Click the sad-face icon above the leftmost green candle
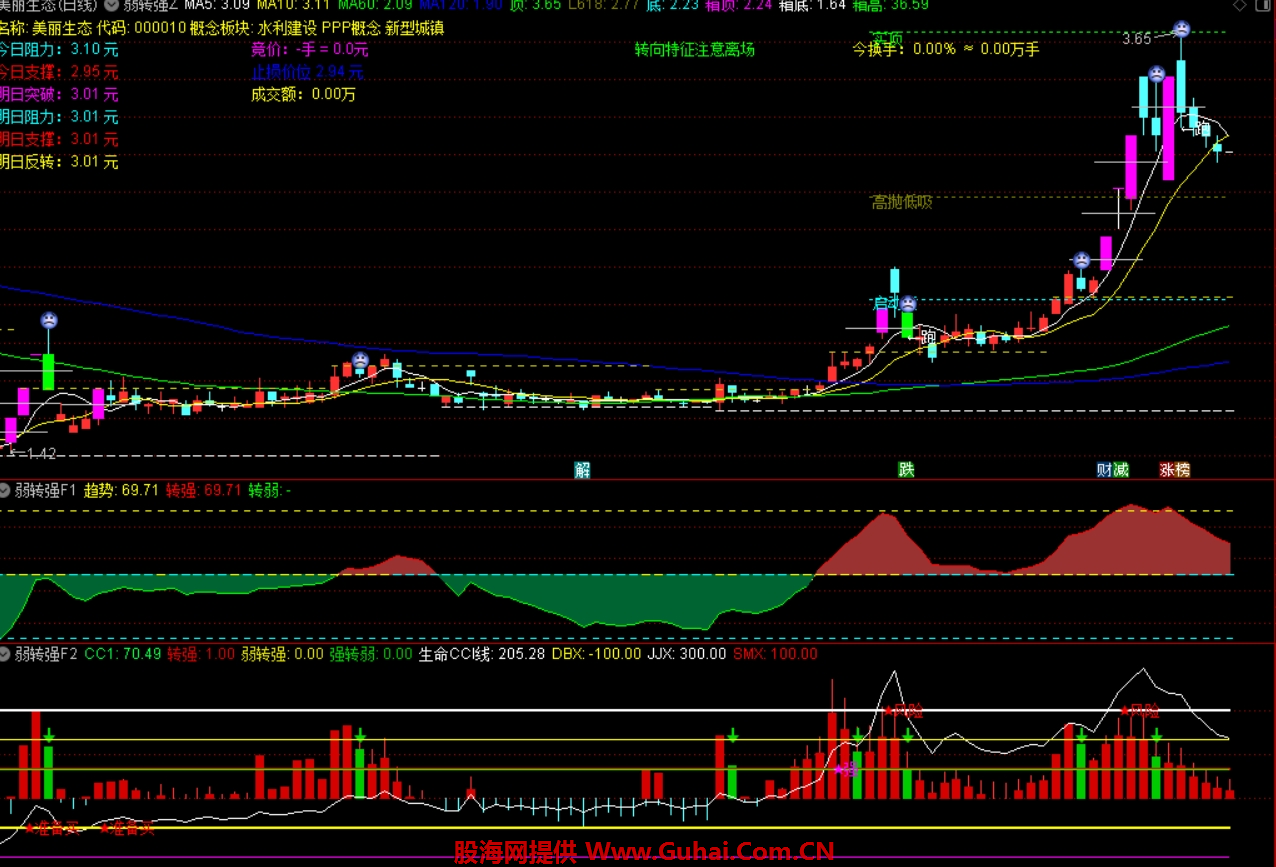 point(48,321)
